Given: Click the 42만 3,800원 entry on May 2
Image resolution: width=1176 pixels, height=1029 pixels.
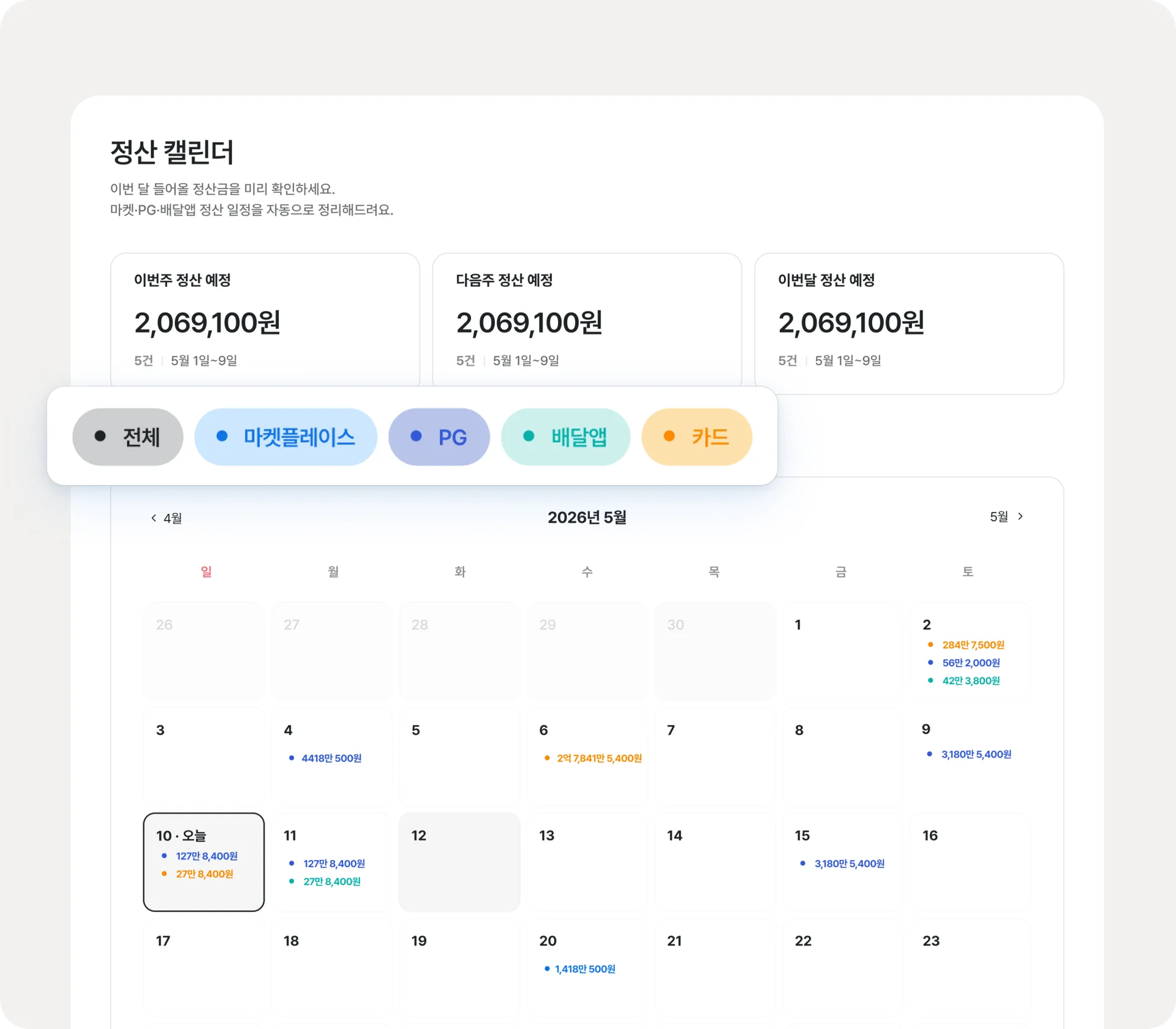Looking at the screenshot, I should coord(964,680).
